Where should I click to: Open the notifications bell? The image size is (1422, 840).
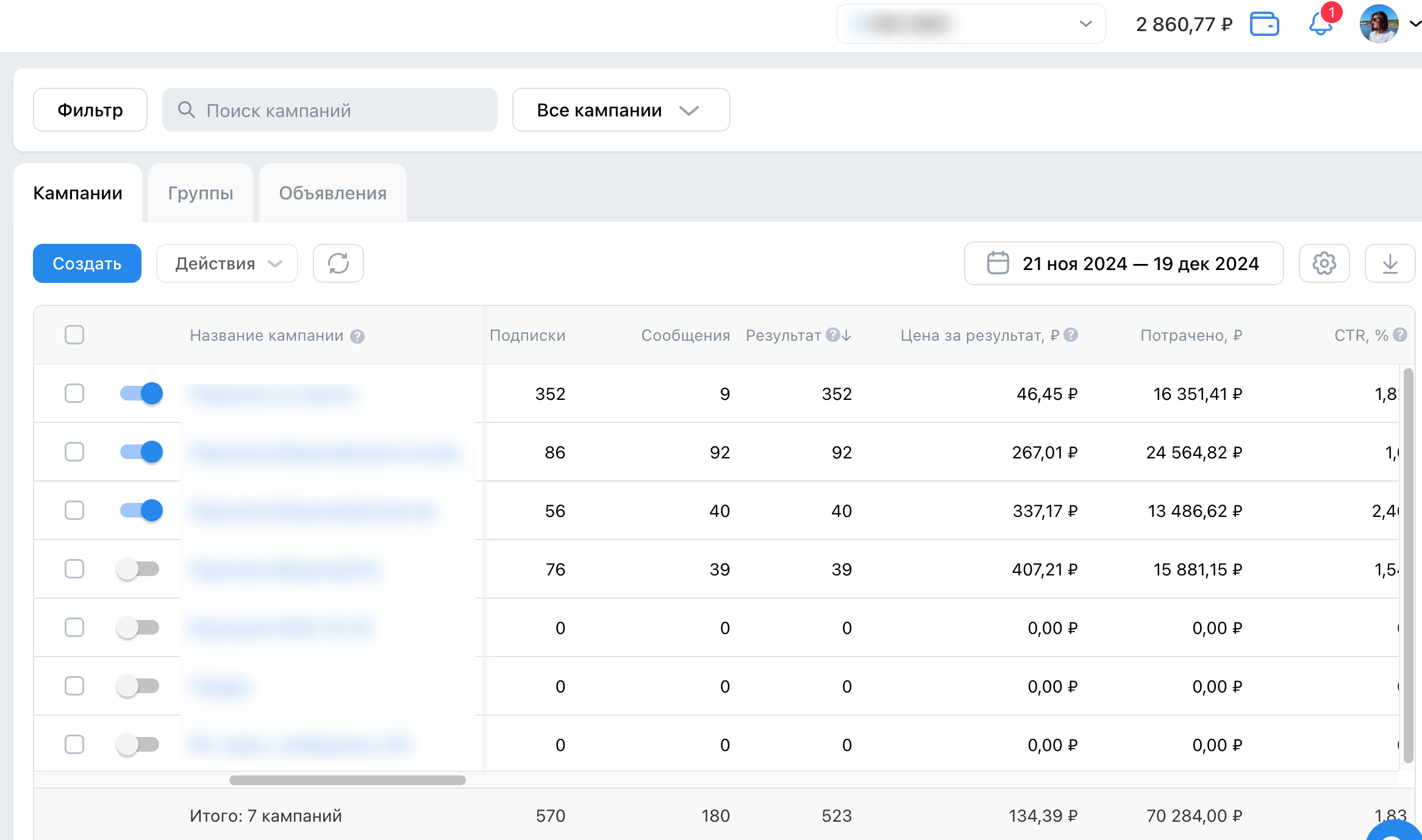click(x=1320, y=24)
